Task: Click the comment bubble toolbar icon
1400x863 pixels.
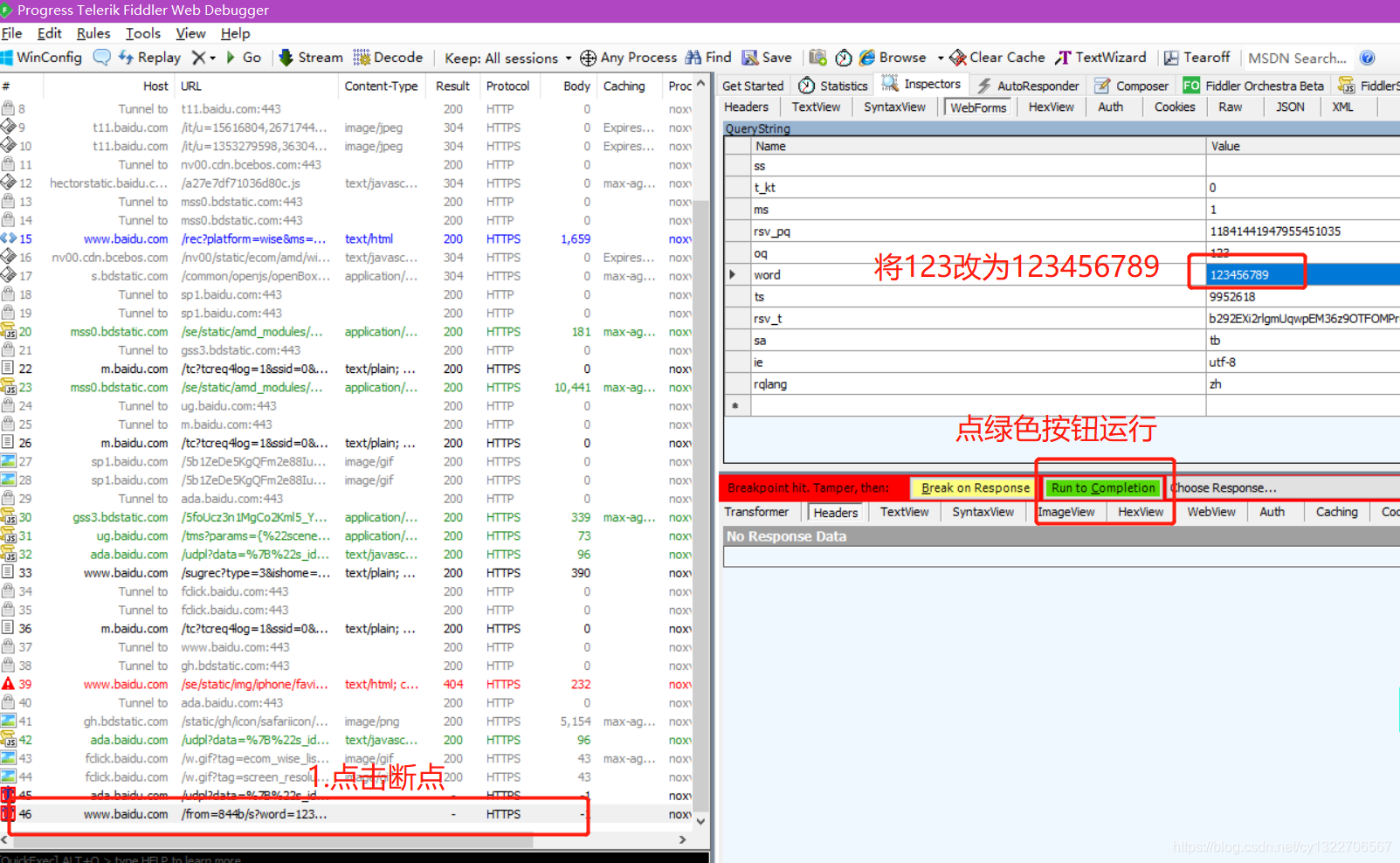Action: click(102, 58)
